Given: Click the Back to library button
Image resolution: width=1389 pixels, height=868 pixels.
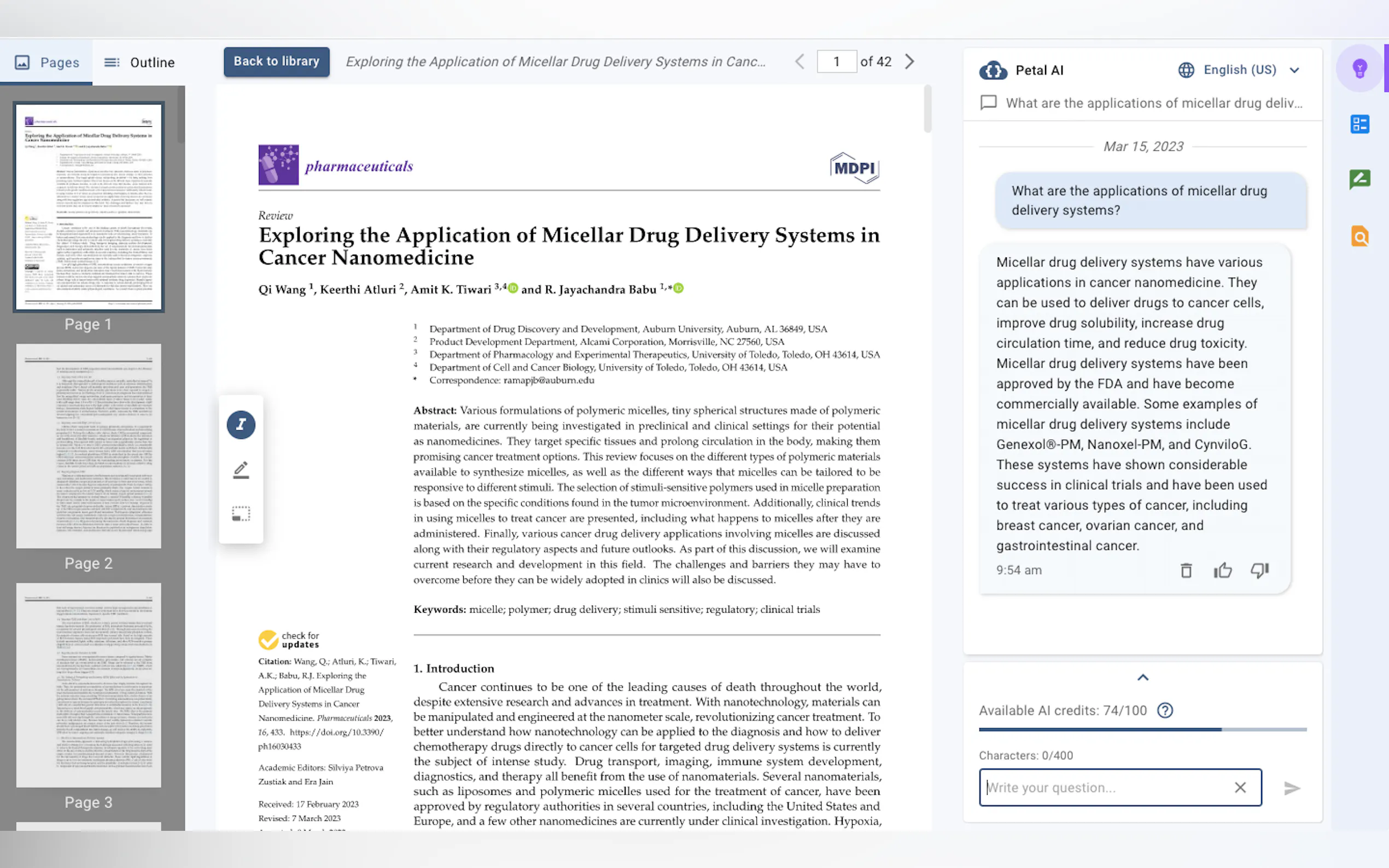Looking at the screenshot, I should (276, 61).
